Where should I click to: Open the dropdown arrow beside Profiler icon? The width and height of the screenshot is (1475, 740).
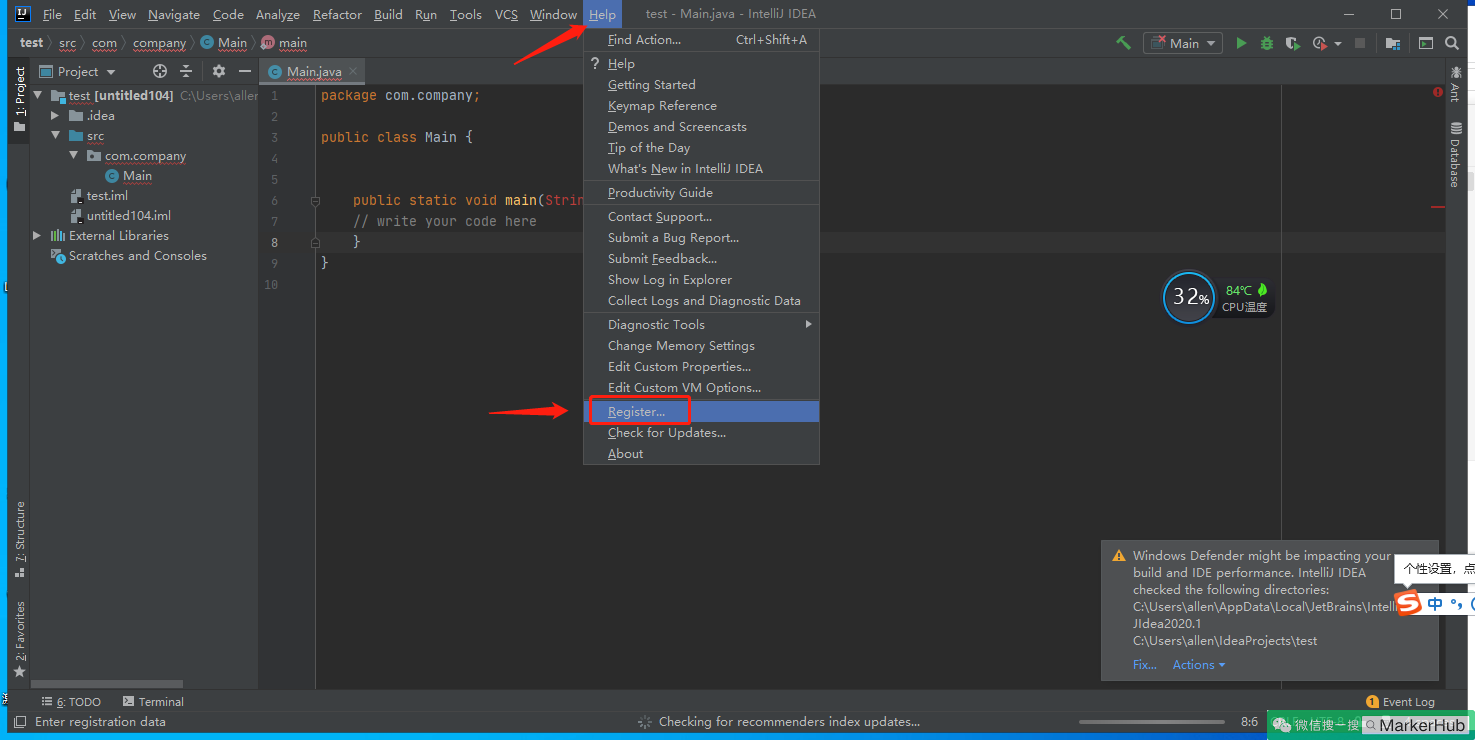tap(1336, 44)
